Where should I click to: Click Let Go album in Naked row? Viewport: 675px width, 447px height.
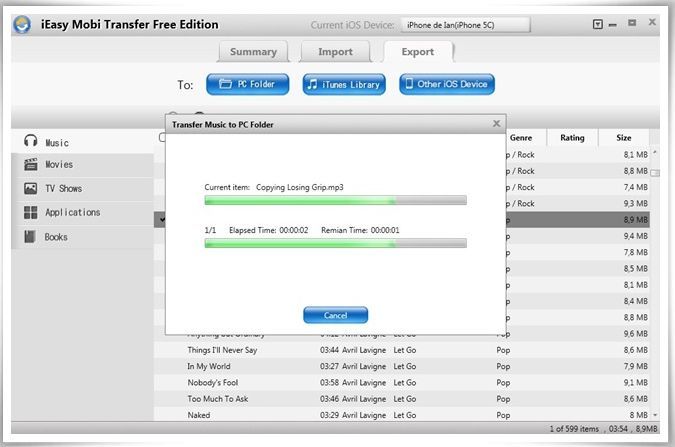click(405, 416)
